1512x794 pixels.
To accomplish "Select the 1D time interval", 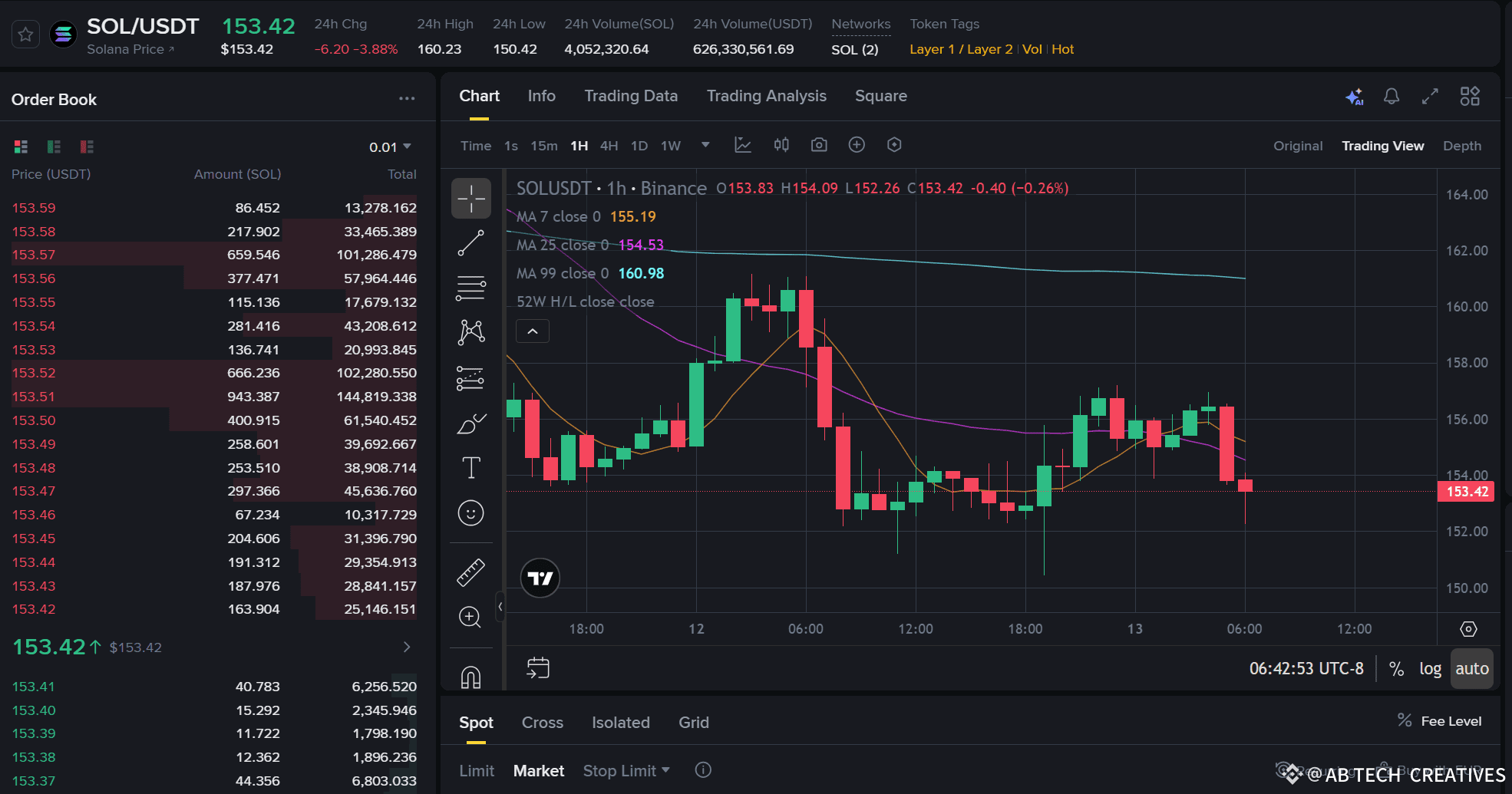I will pyautogui.click(x=639, y=146).
